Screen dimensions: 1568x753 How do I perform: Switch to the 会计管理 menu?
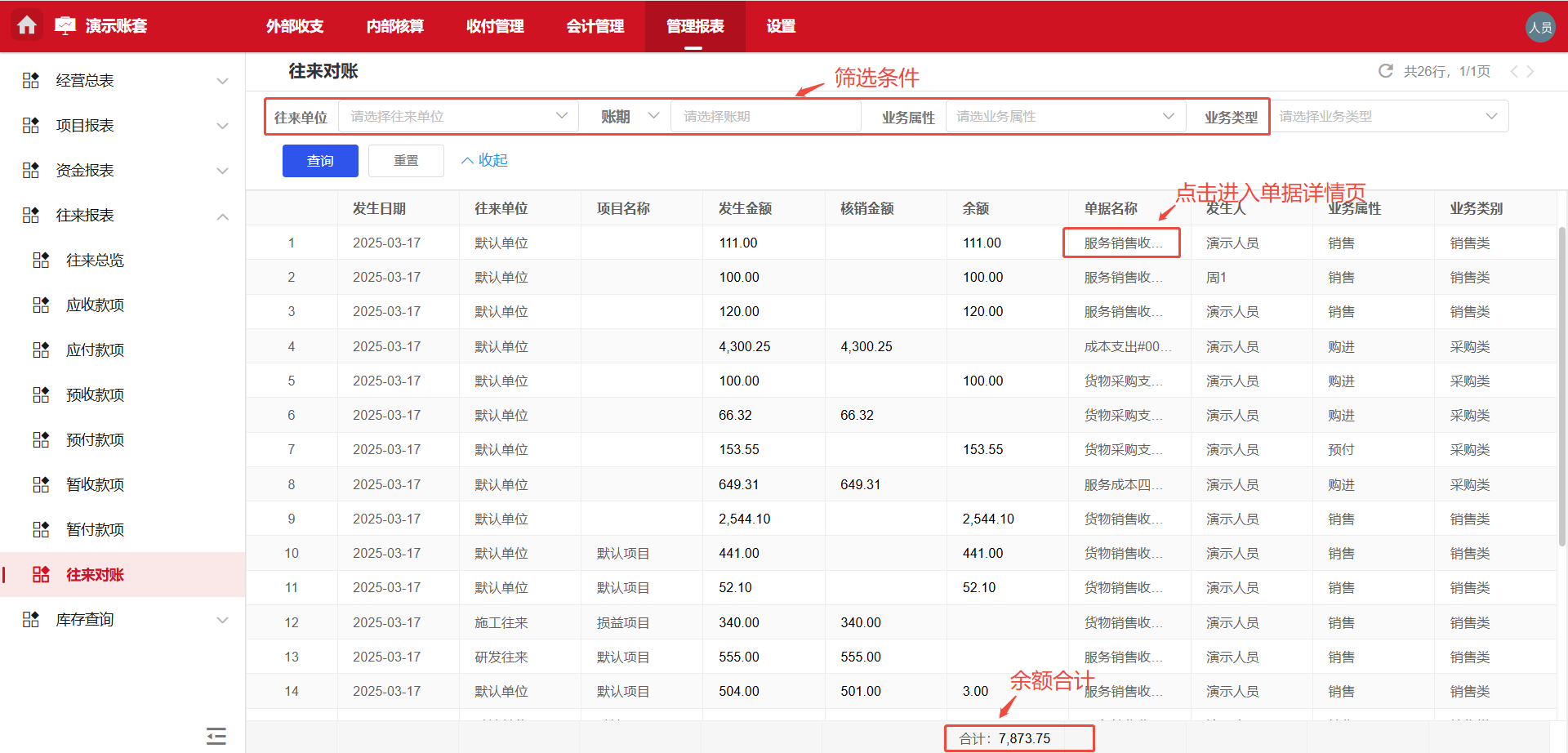pos(595,26)
